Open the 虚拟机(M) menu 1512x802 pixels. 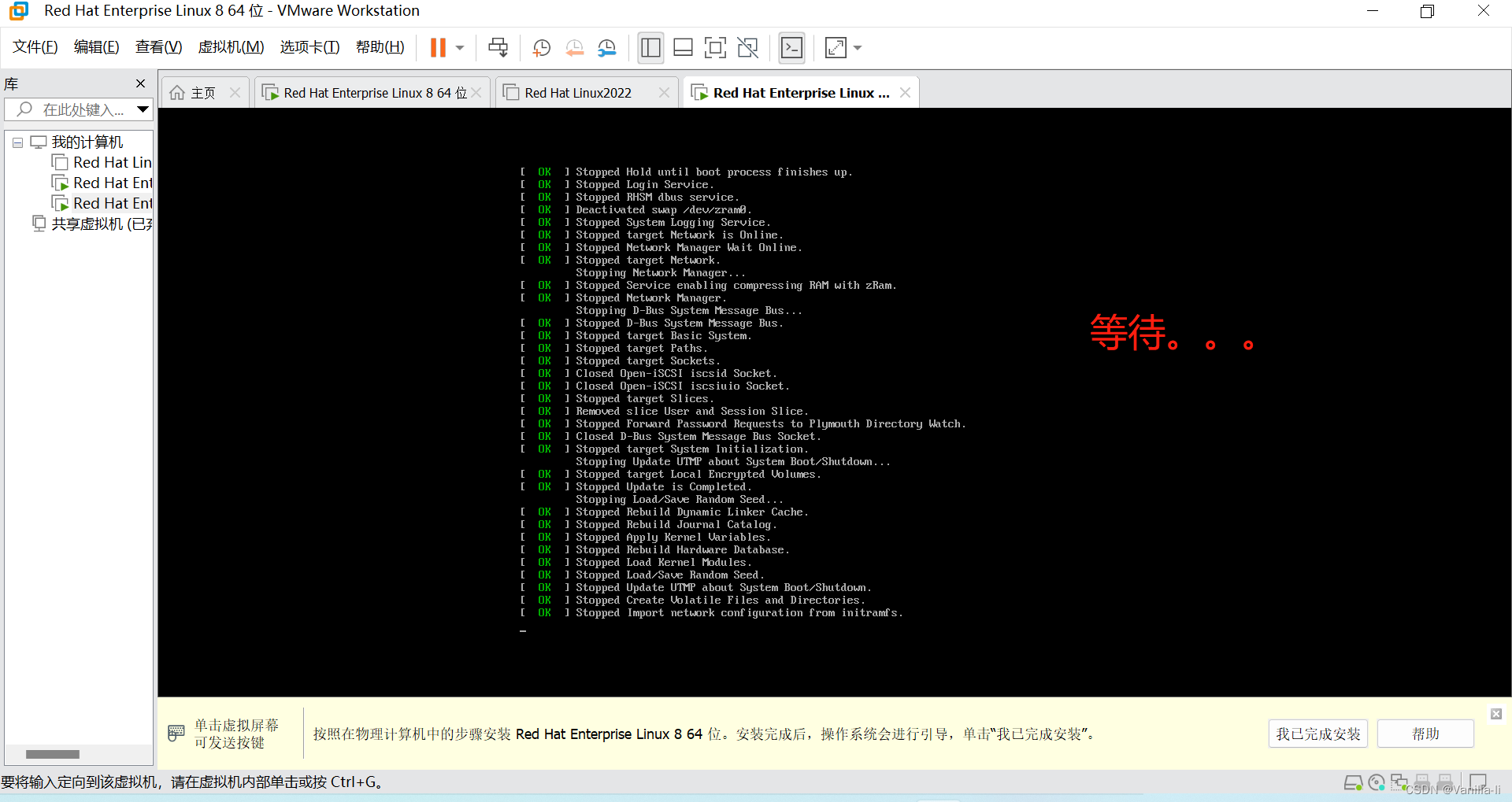coord(231,47)
